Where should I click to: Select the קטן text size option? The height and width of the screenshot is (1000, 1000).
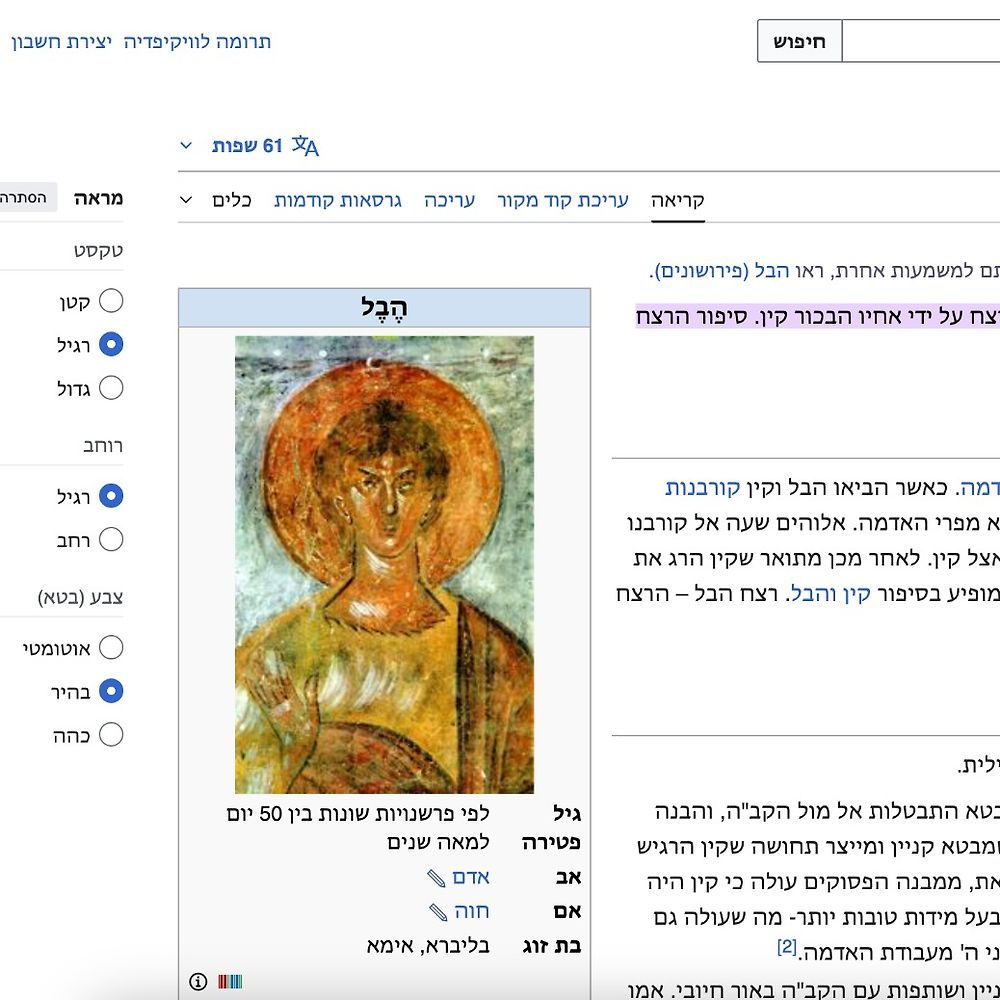point(111,301)
